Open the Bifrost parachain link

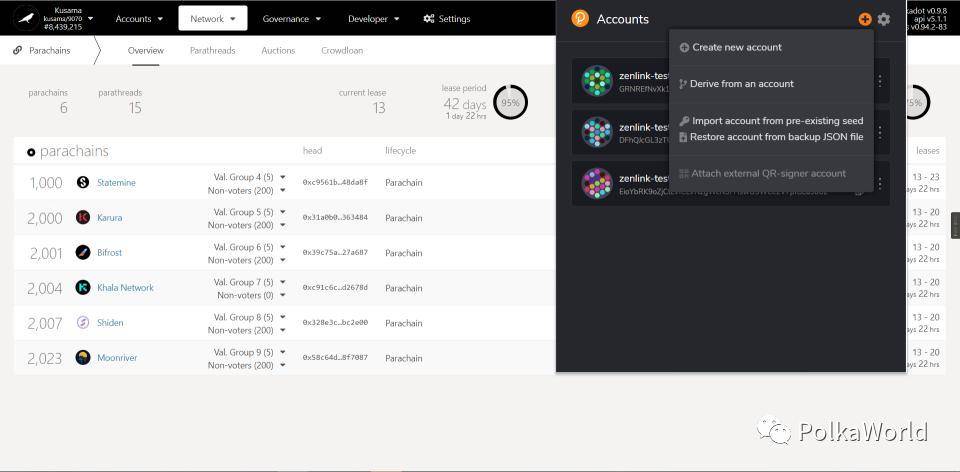pyautogui.click(x=110, y=253)
